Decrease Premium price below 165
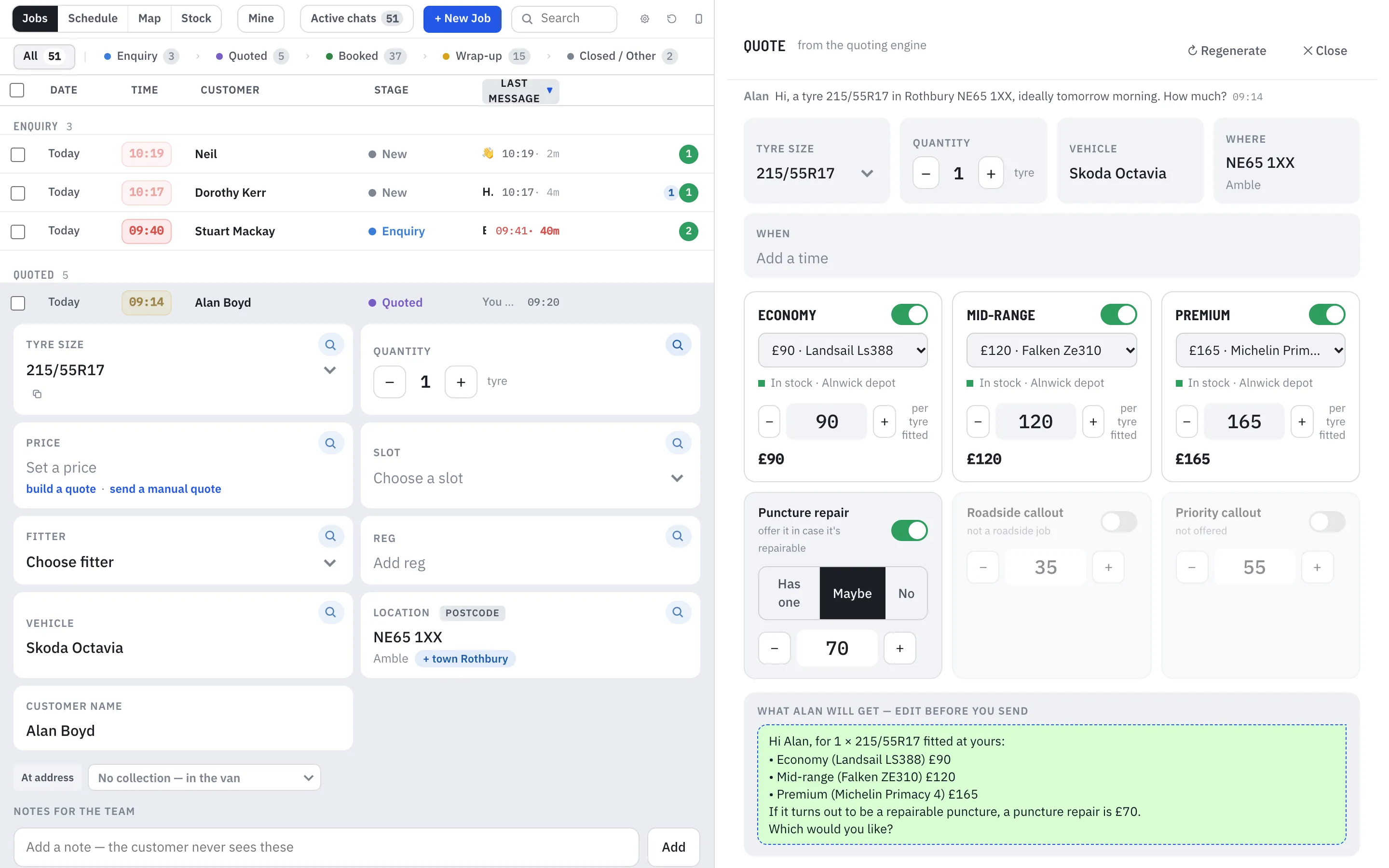Image resolution: width=1389 pixels, height=868 pixels. tap(1186, 422)
